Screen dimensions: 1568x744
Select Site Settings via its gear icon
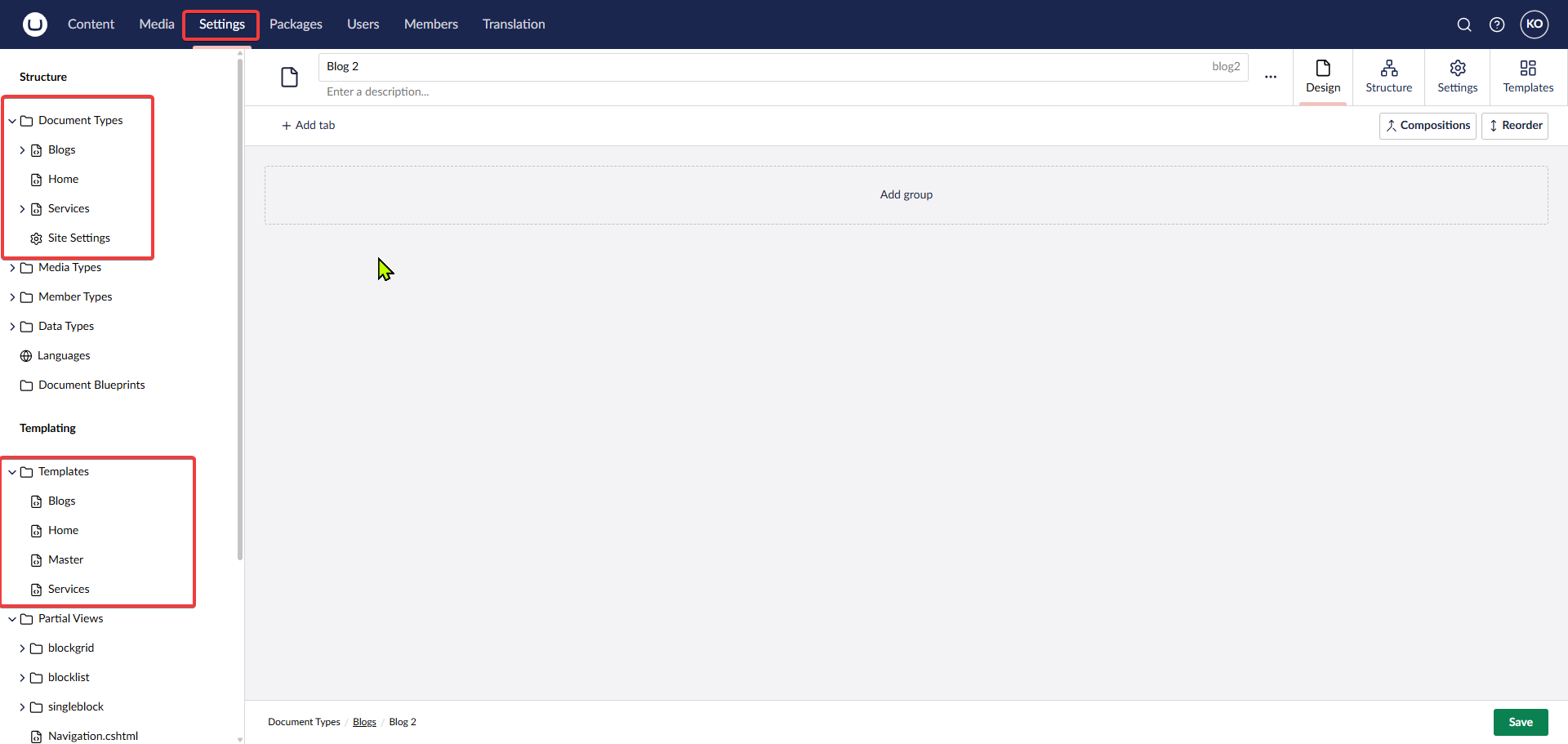point(36,238)
